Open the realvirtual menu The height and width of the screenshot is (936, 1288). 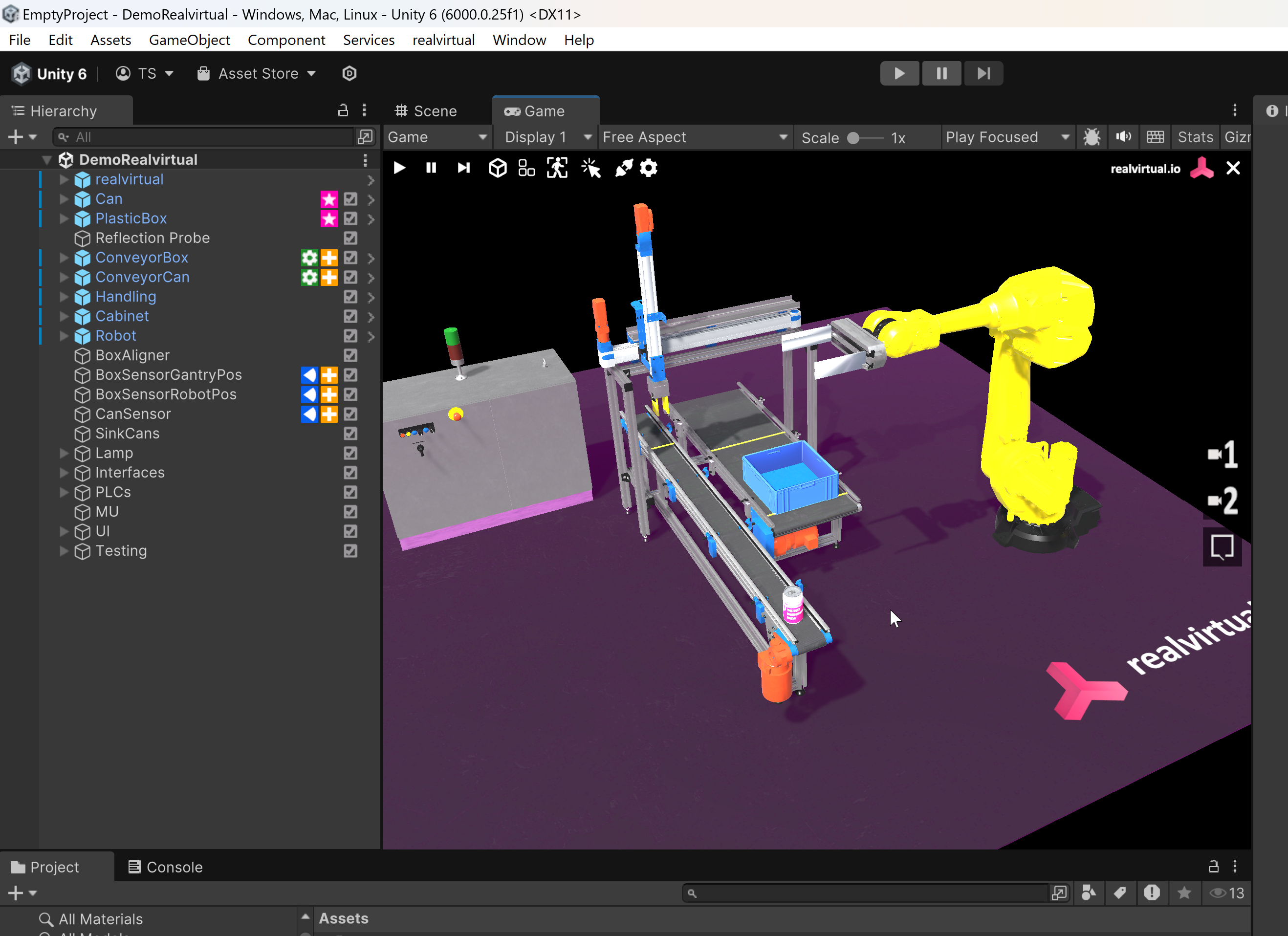(x=443, y=40)
